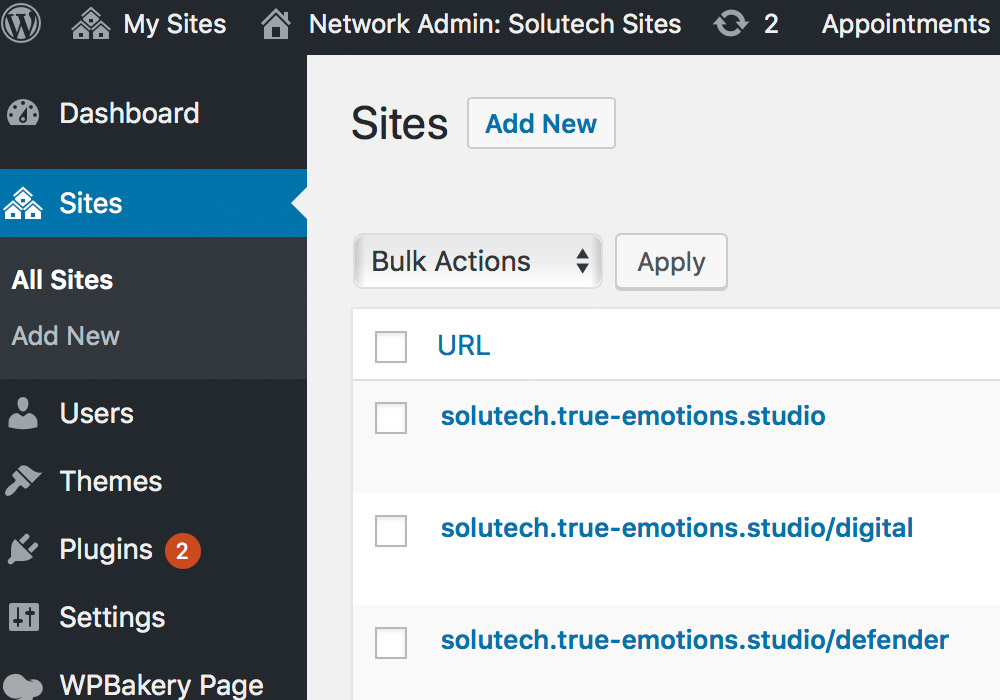Open Appointments in the admin bar

point(905,24)
